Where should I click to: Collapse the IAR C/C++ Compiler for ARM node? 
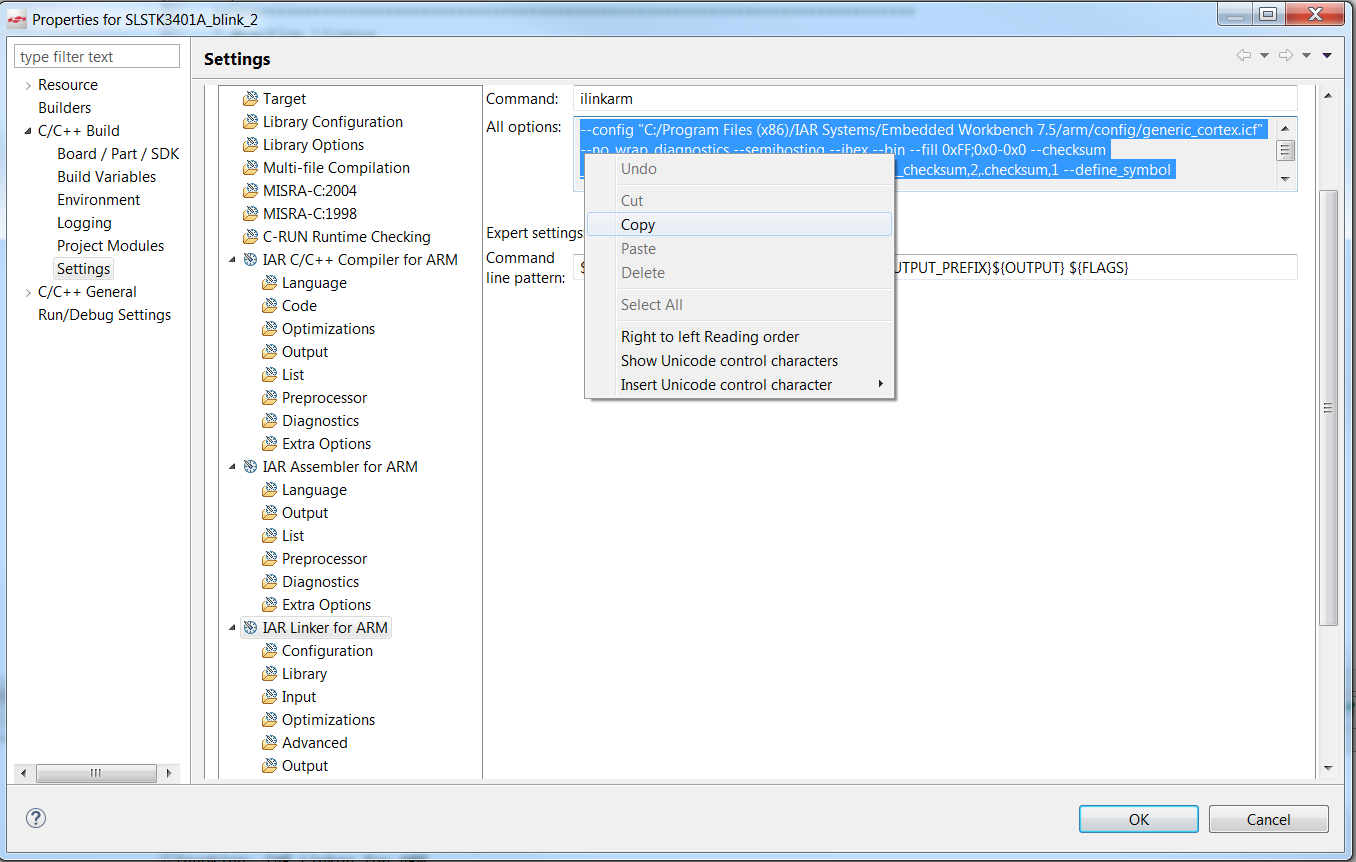(233, 260)
